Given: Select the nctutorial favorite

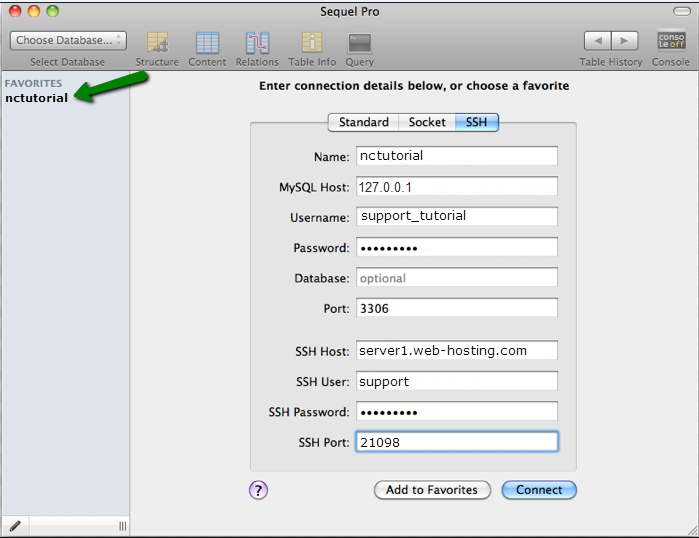Looking at the screenshot, I should click(37, 98).
